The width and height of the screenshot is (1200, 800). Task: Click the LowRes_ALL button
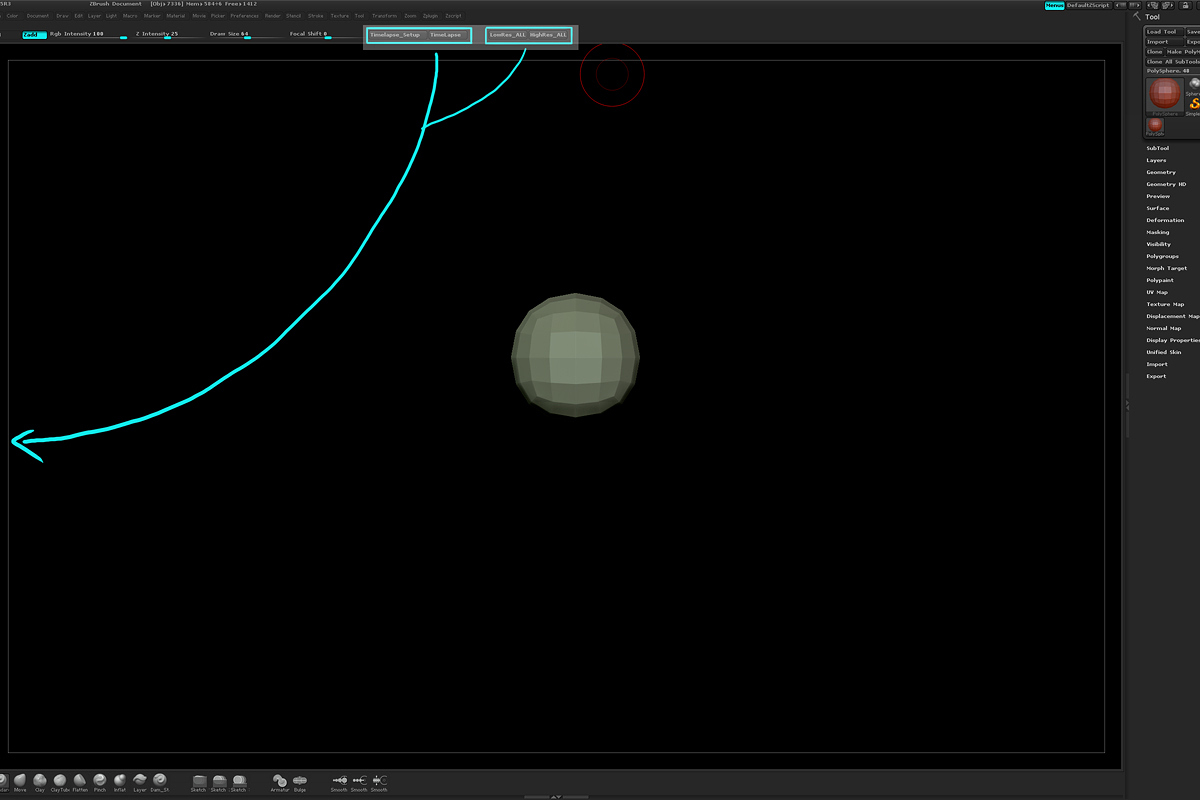pos(507,35)
